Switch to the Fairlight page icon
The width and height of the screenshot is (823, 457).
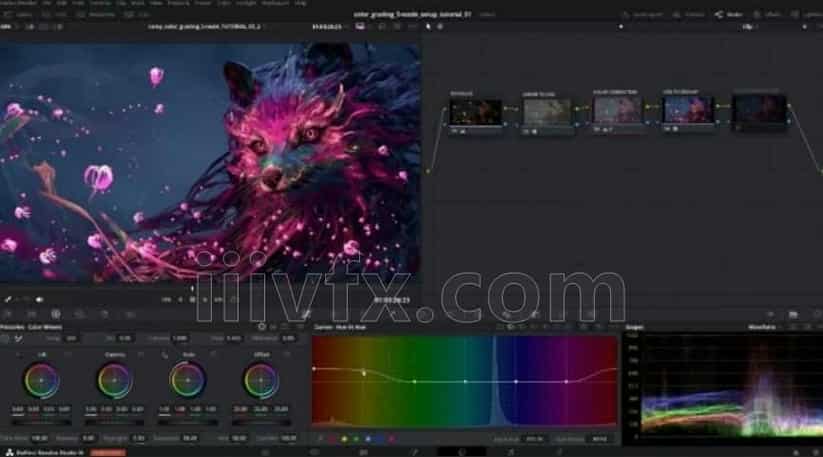pyautogui.click(x=511, y=452)
